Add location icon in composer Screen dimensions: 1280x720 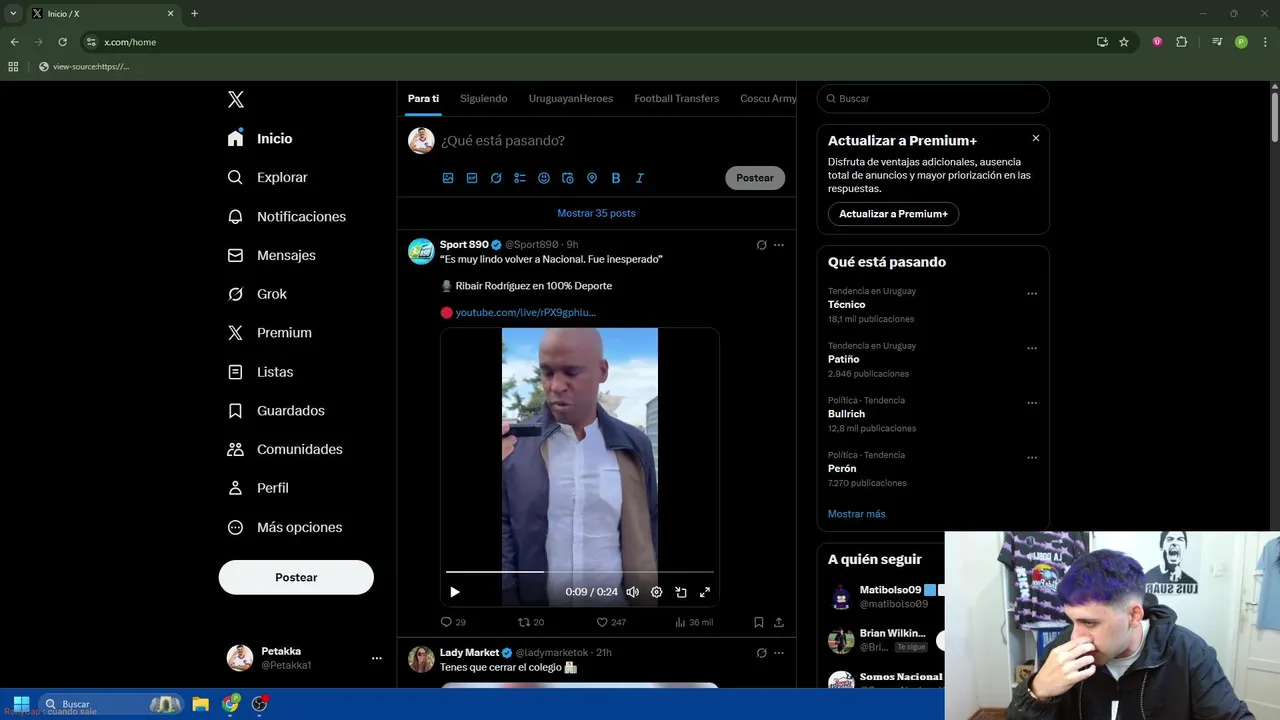click(592, 178)
